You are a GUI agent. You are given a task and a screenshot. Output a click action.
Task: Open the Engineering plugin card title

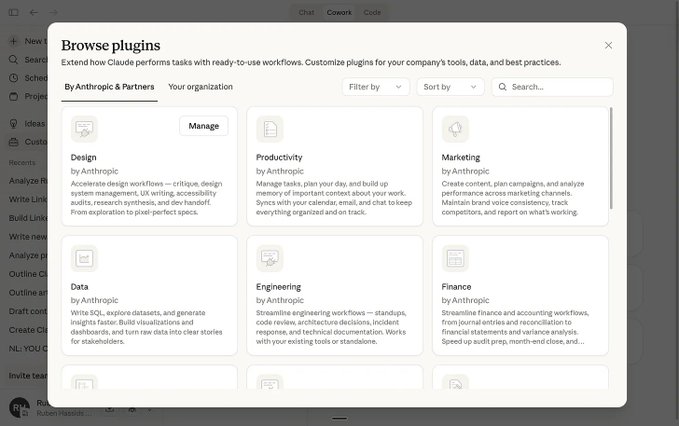coord(278,287)
